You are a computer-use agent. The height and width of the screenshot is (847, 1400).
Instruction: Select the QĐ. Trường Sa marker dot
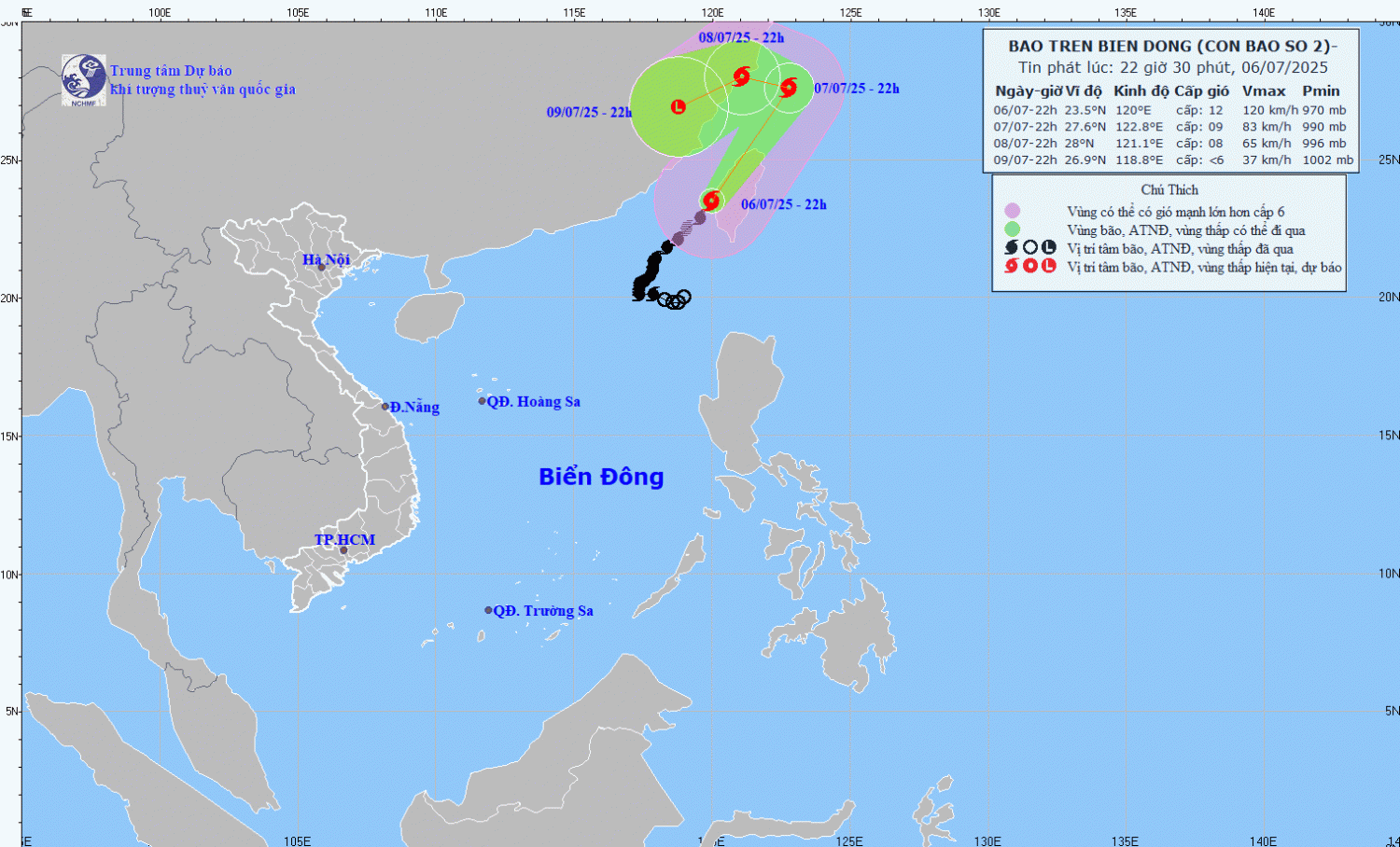pos(488,610)
